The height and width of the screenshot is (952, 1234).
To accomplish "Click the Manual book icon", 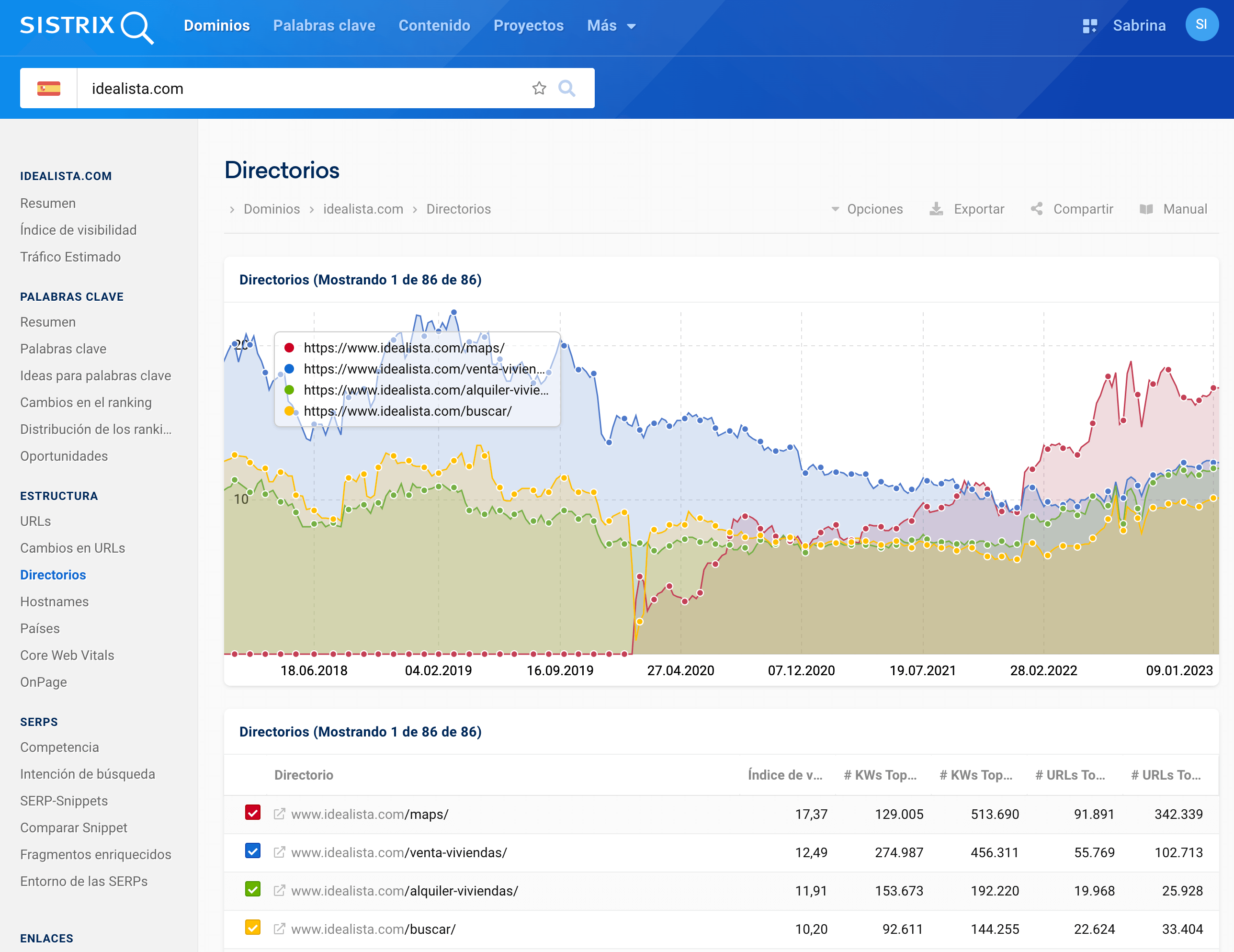I will point(1146,209).
